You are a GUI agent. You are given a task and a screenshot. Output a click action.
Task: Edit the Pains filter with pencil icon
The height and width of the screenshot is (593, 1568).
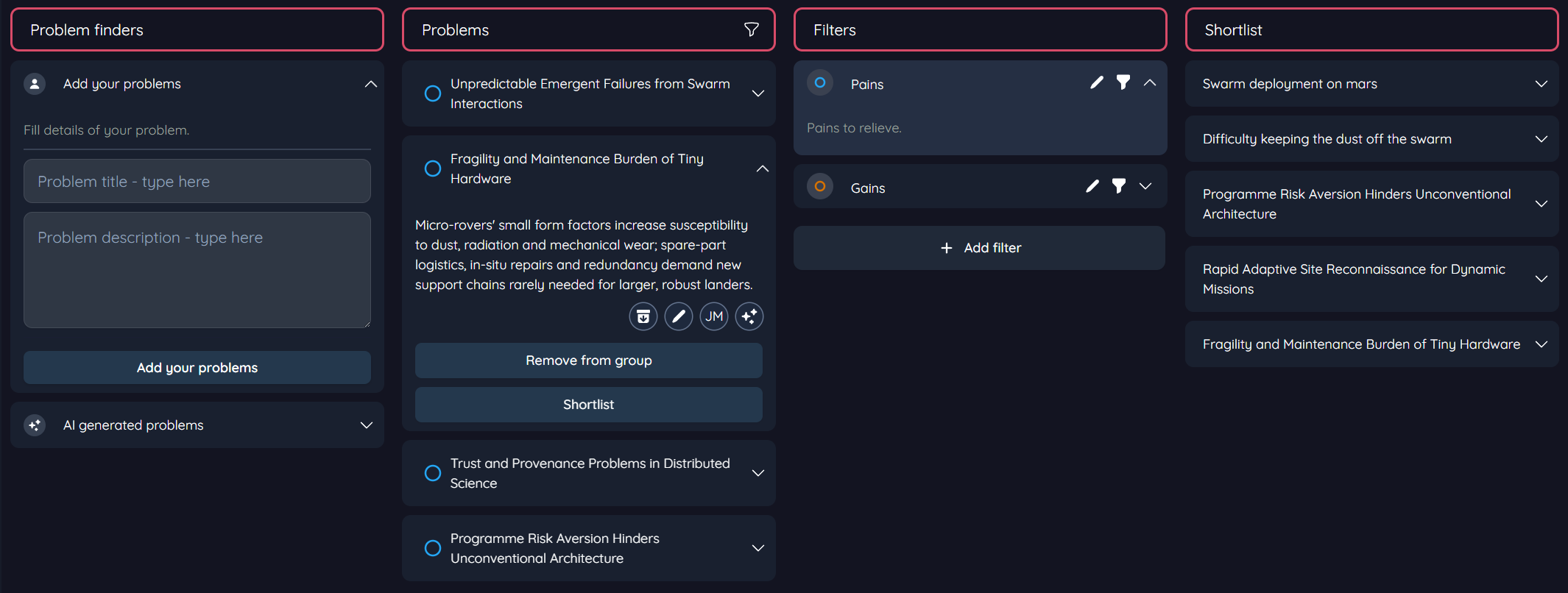click(x=1096, y=82)
